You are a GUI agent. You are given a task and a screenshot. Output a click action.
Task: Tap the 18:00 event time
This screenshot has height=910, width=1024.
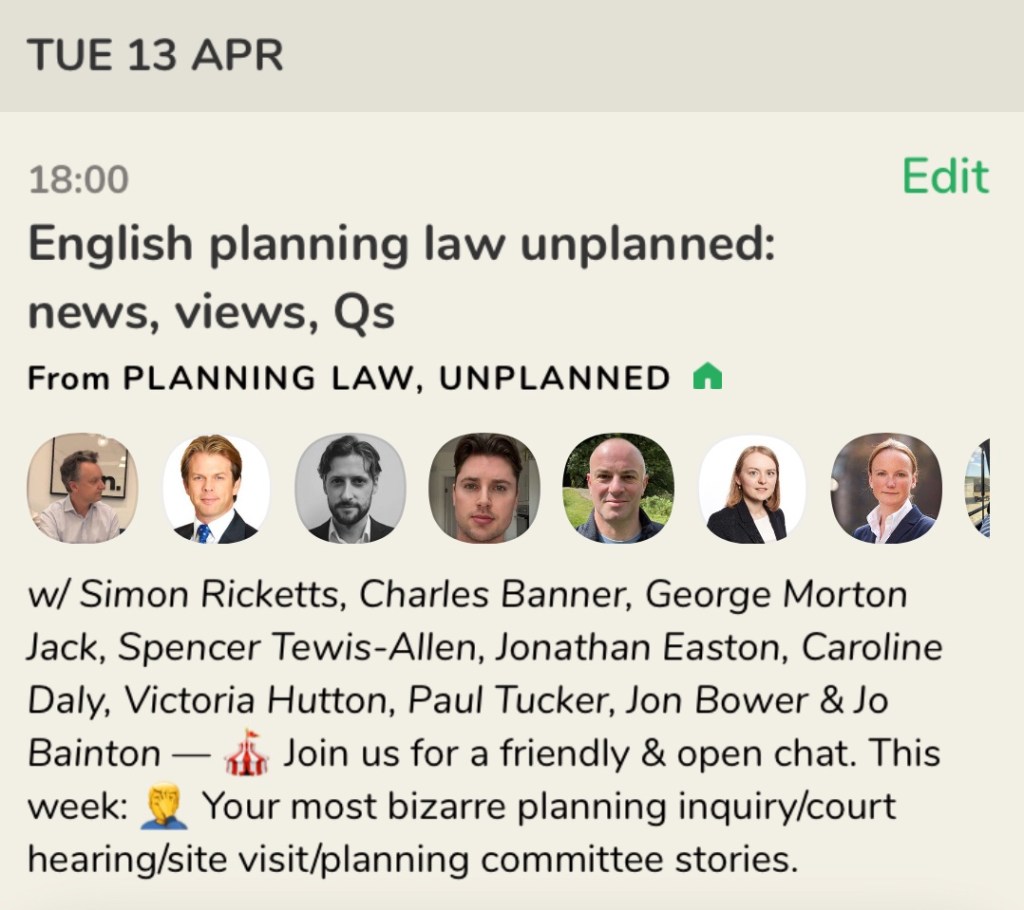pyautogui.click(x=78, y=180)
